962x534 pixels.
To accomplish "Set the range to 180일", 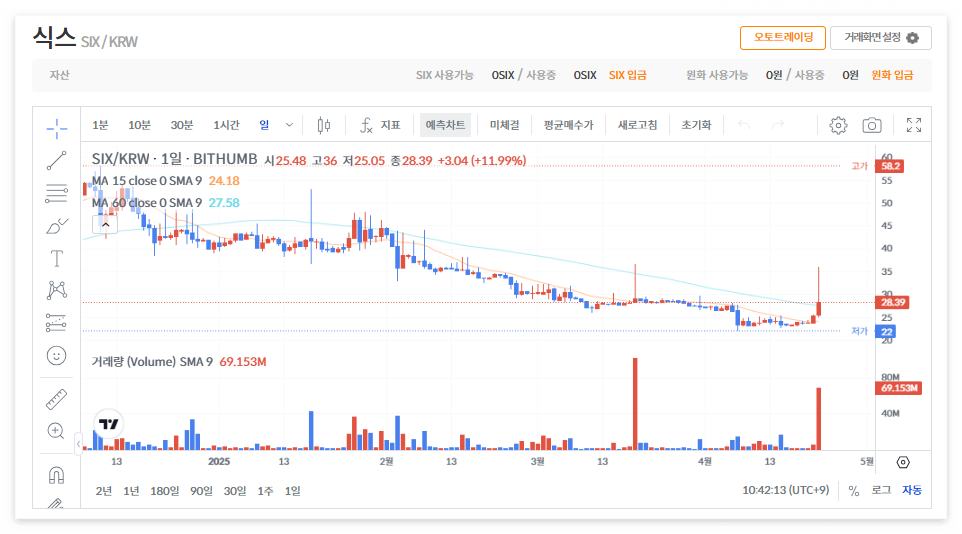I will coord(165,491).
